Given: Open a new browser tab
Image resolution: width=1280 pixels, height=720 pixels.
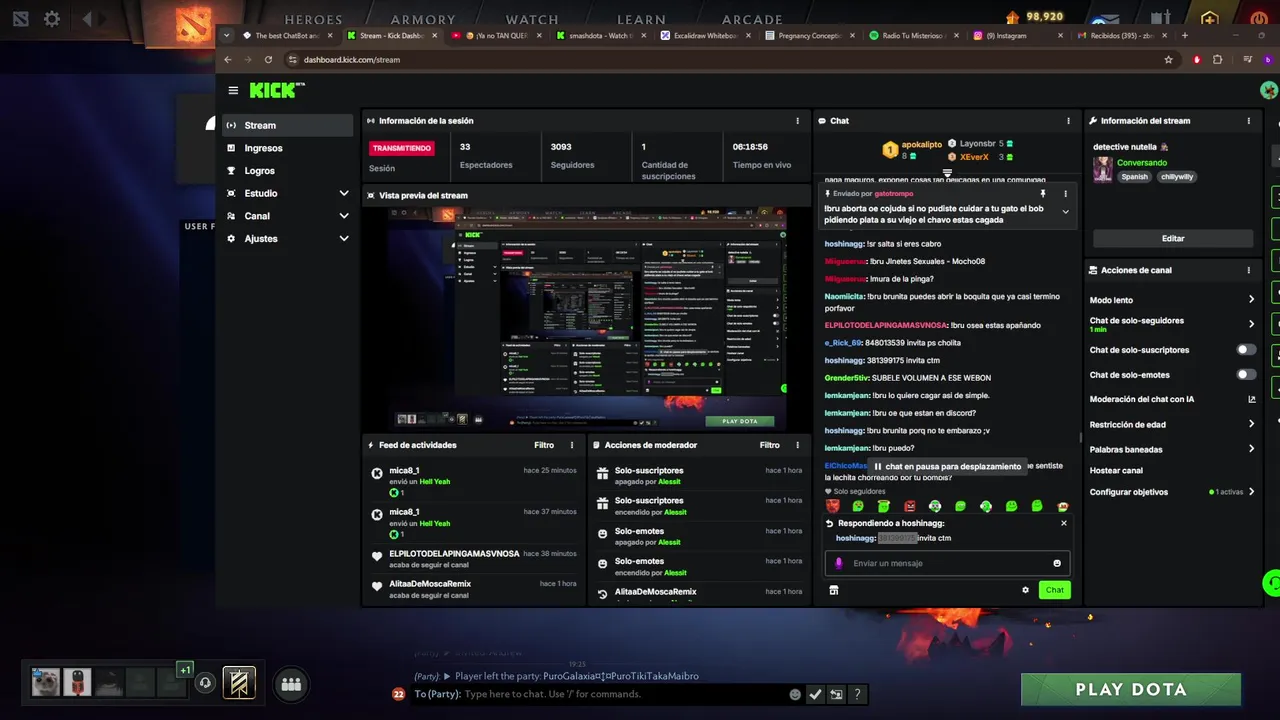Looking at the screenshot, I should (x=1185, y=35).
